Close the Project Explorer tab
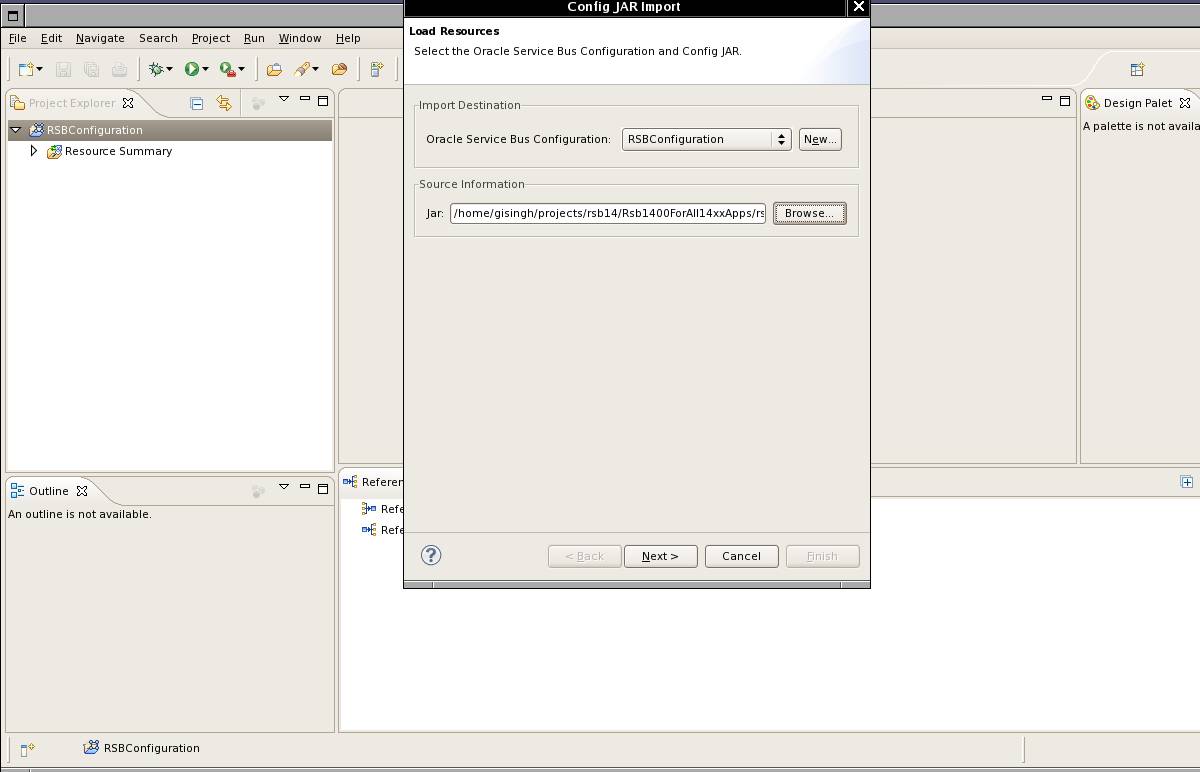Screen dimensions: 1200x772 coord(128,102)
